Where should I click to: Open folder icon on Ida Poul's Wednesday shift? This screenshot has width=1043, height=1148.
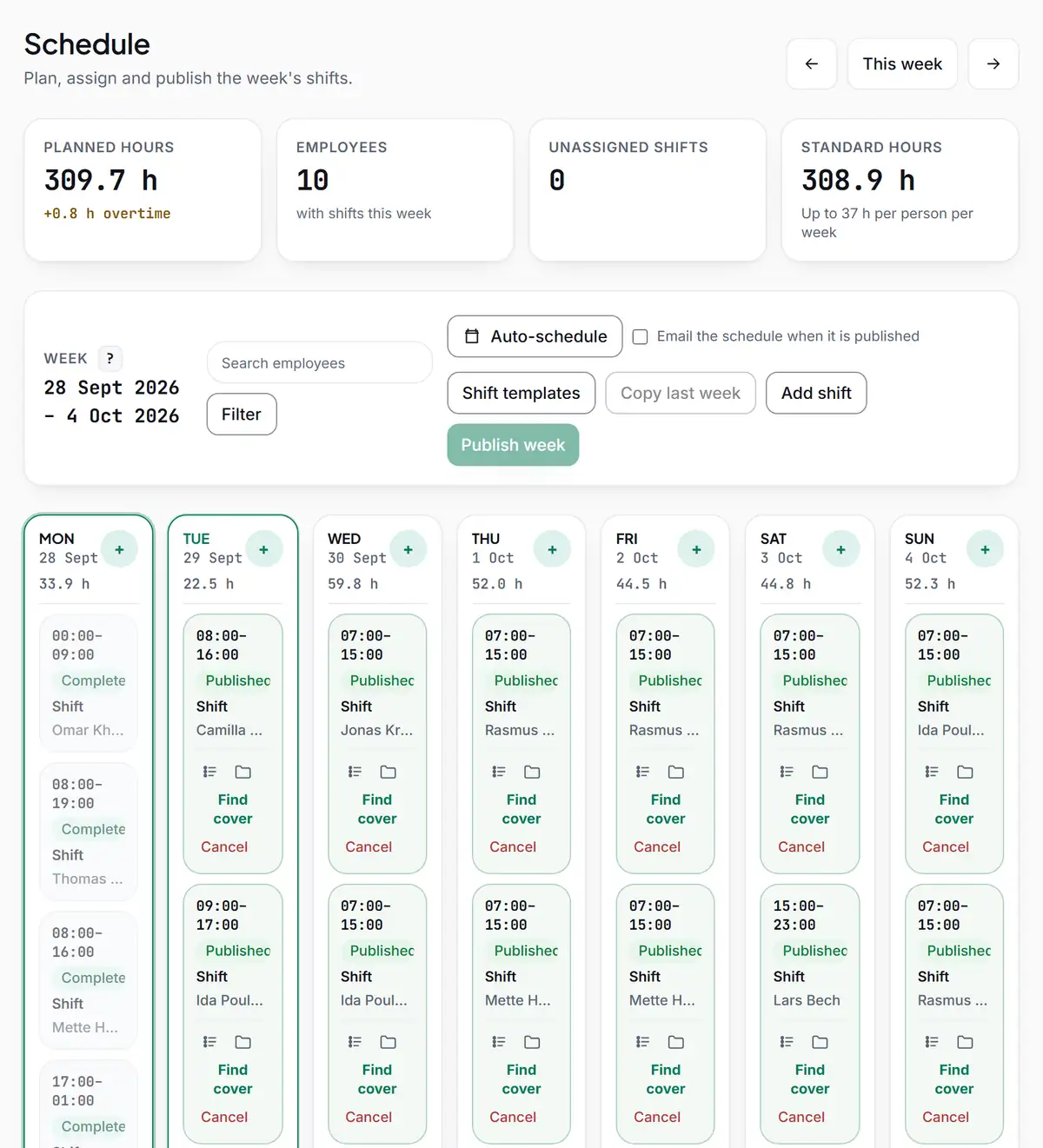click(x=389, y=1042)
